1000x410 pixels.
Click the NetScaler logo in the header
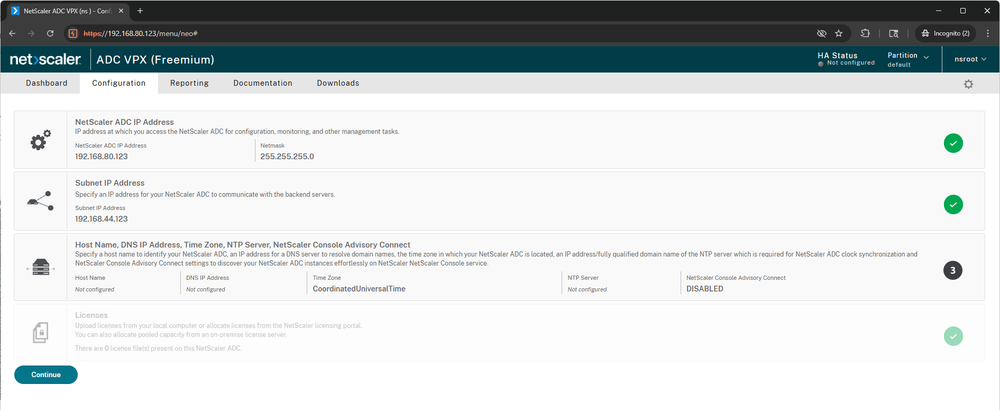(x=46, y=59)
